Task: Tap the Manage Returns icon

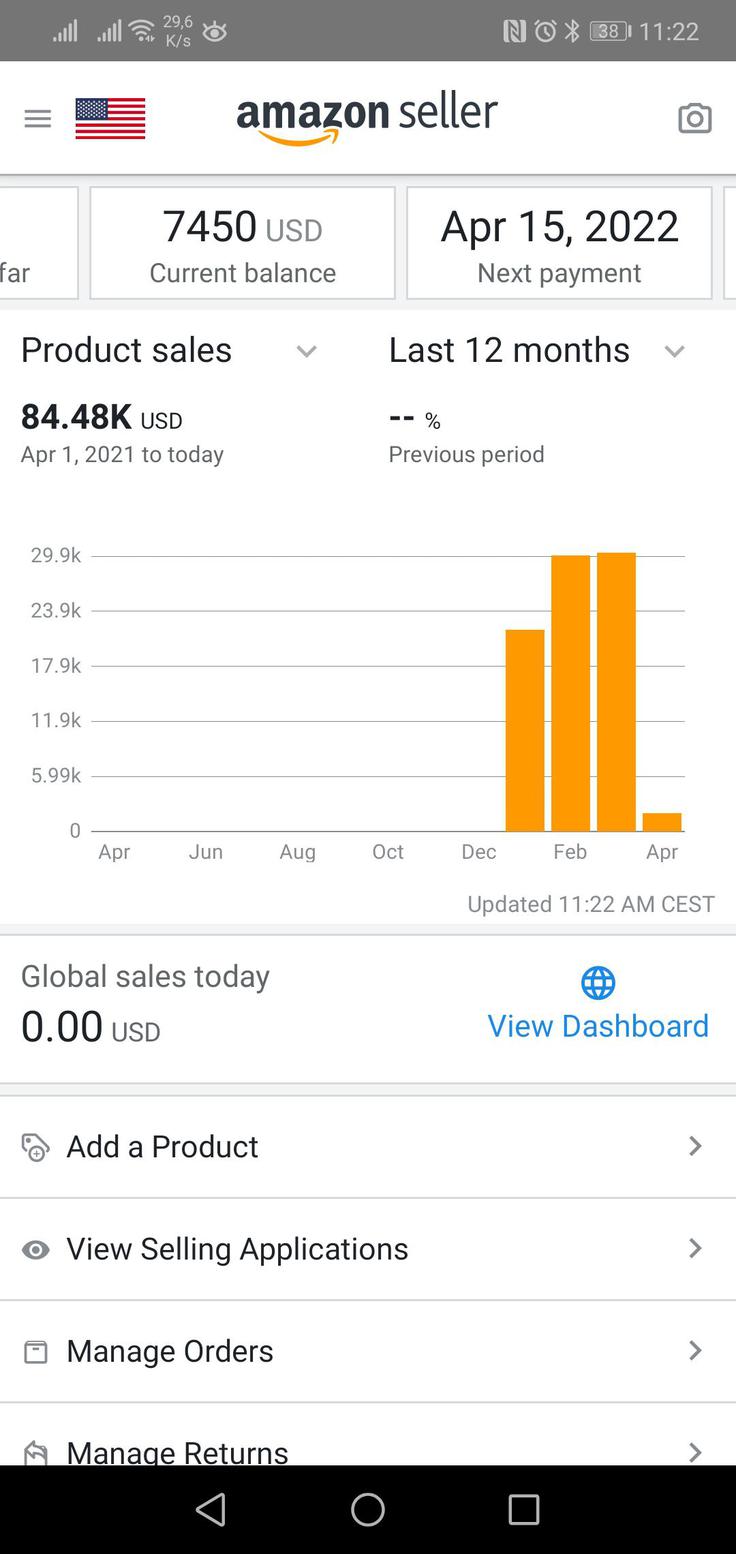Action: click(36, 1452)
